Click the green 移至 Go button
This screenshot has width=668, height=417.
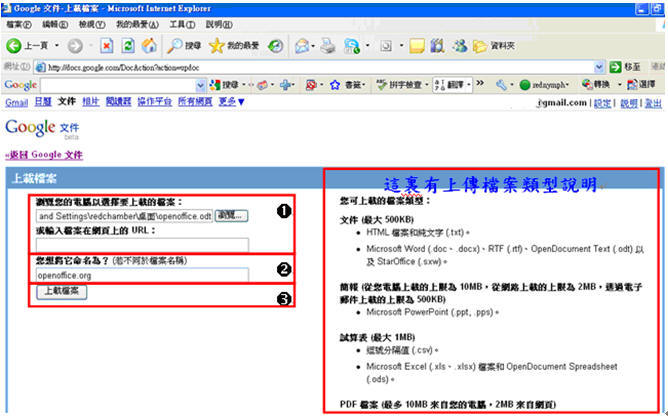[x=625, y=67]
